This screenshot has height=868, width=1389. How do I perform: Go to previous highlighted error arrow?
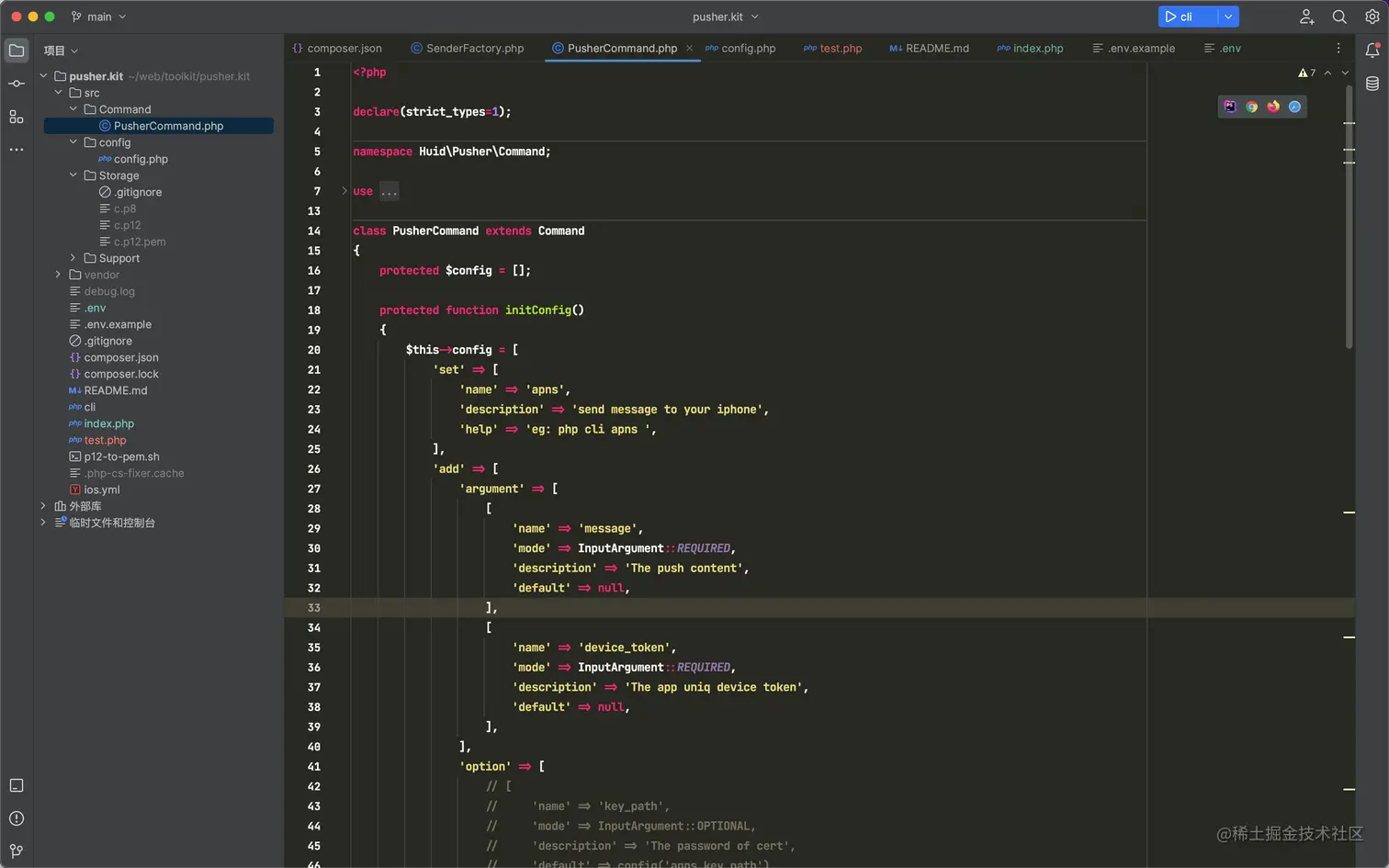(1327, 73)
